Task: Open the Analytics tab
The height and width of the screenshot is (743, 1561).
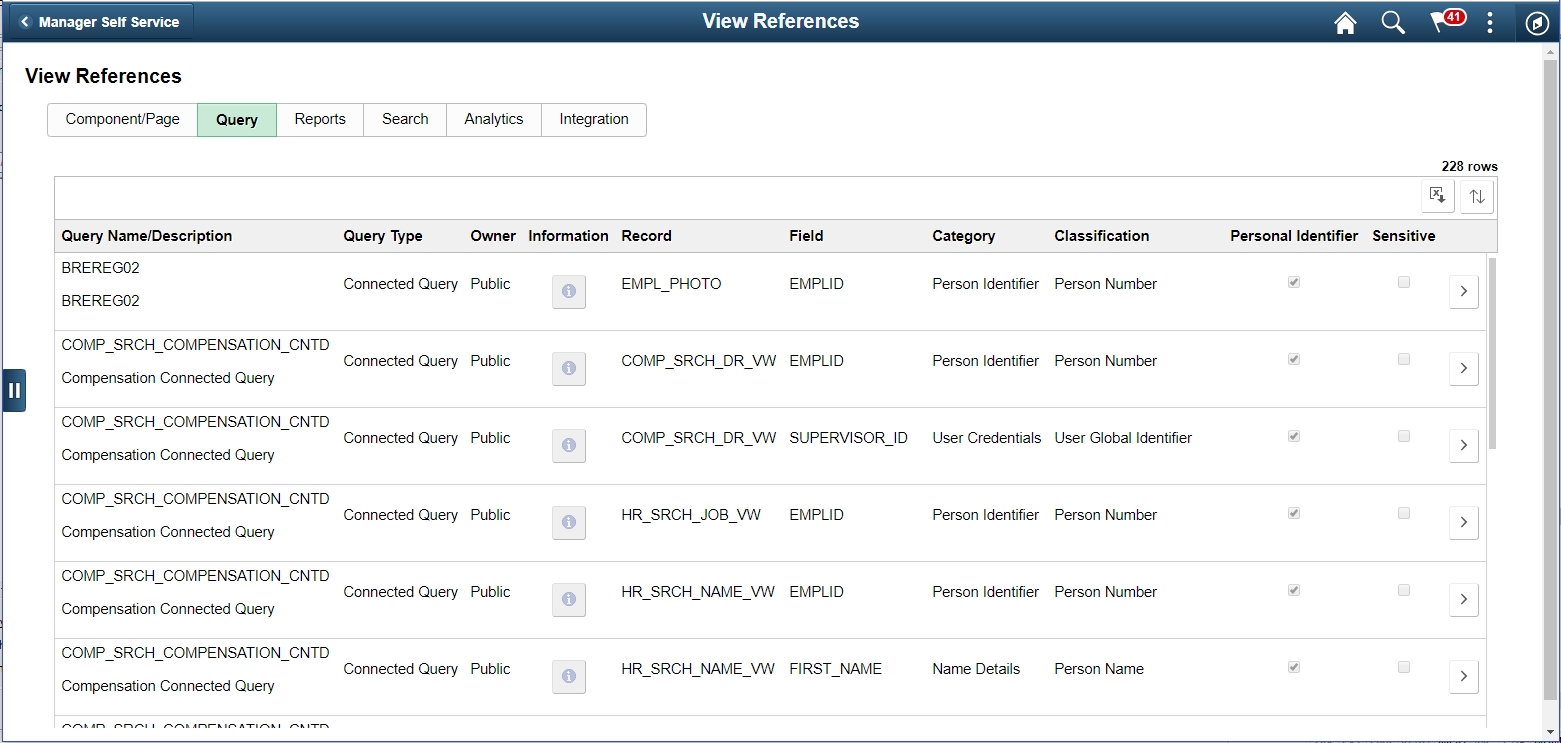Action: pyautogui.click(x=493, y=119)
